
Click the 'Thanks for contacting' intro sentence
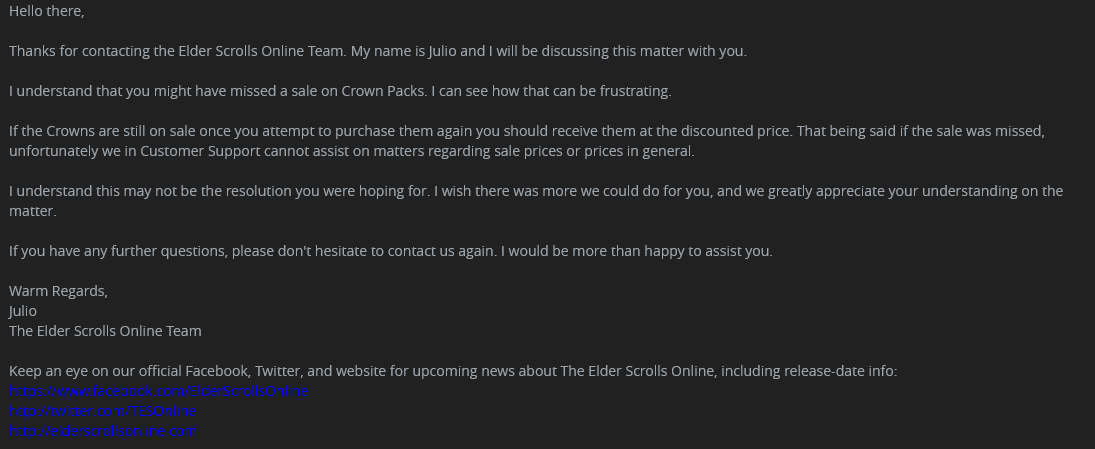click(378, 51)
